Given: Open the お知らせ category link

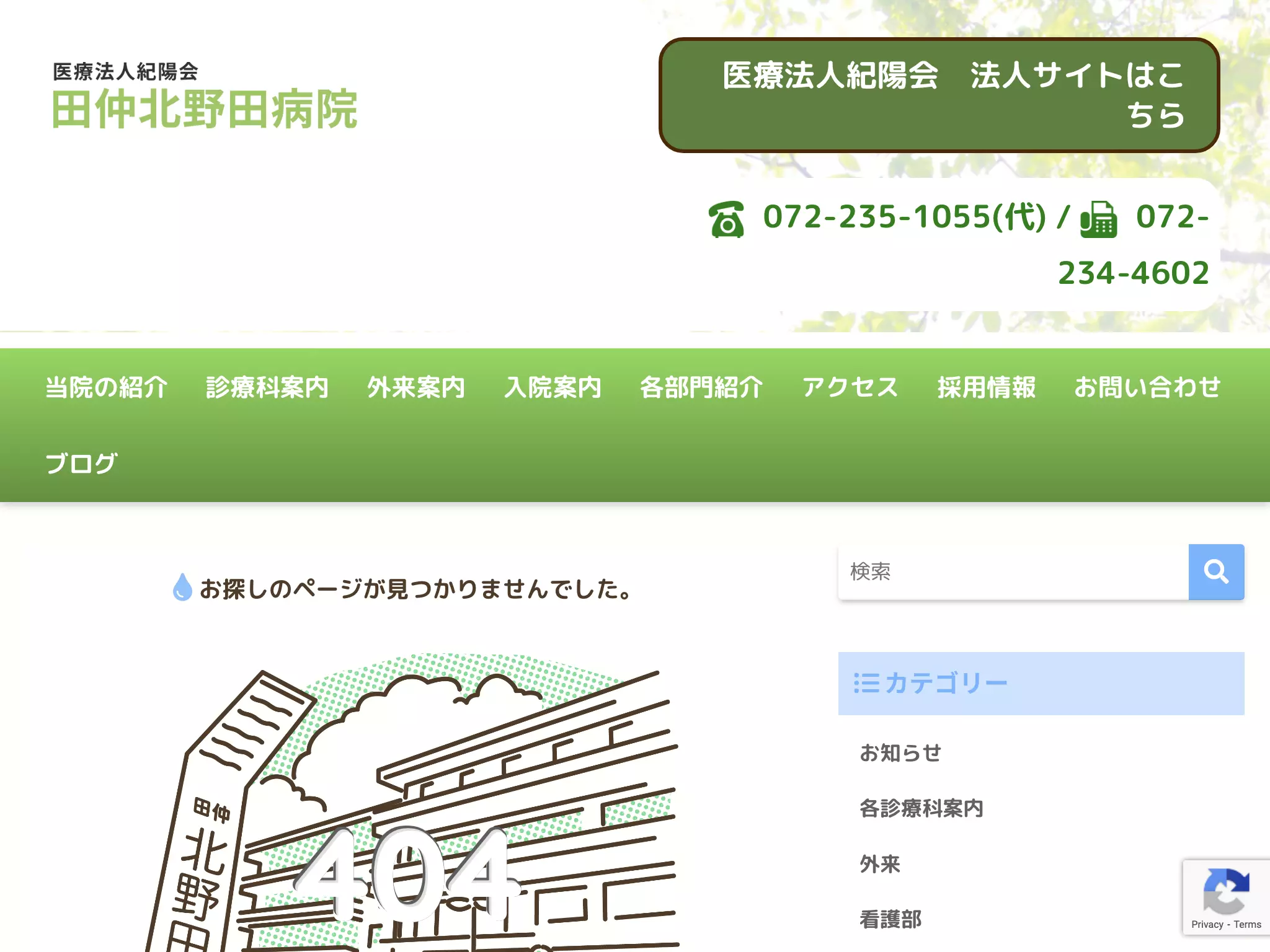Looking at the screenshot, I should (900, 752).
